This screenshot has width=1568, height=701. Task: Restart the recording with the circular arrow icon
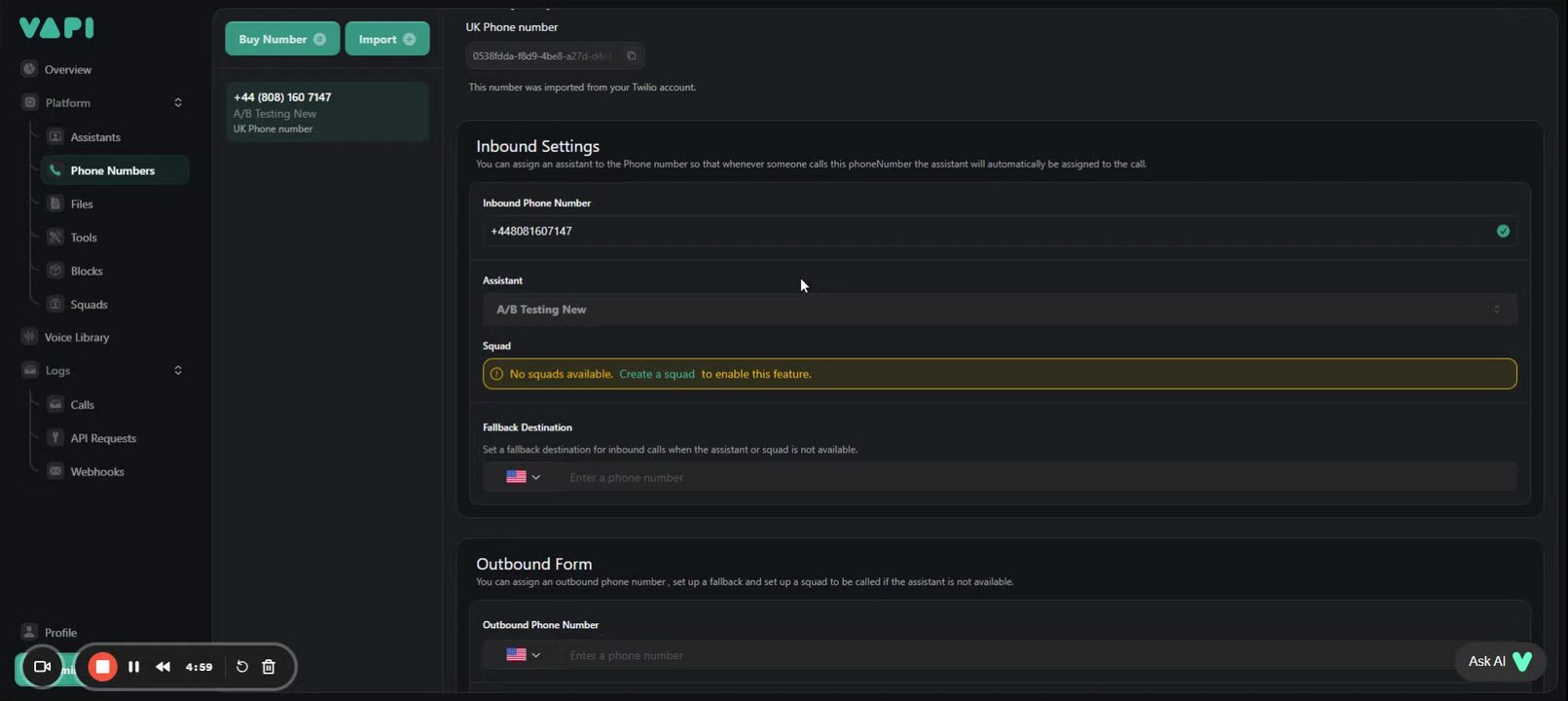(242, 667)
